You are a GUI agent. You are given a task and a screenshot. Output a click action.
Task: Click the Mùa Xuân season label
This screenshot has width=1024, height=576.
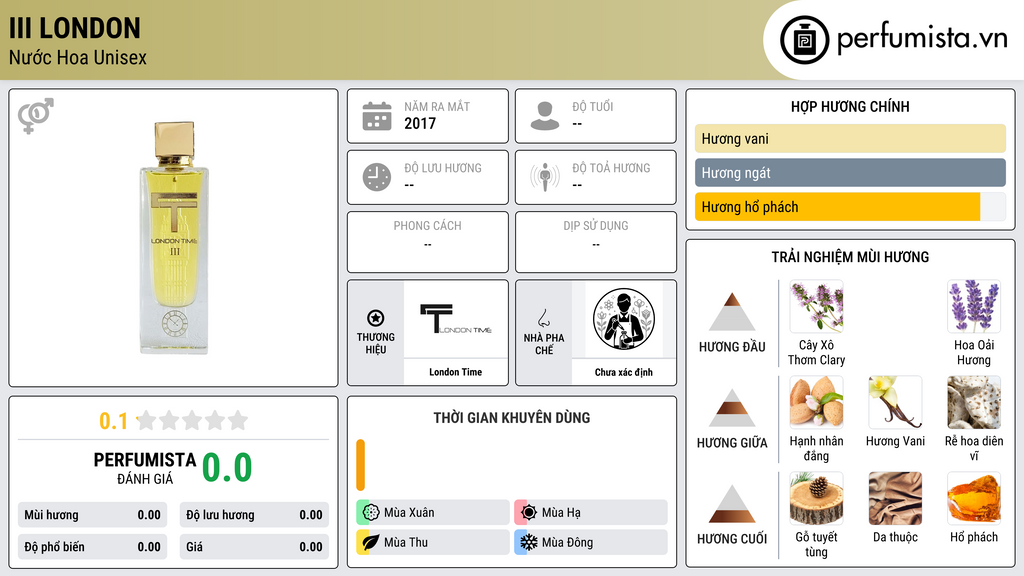coord(409,513)
